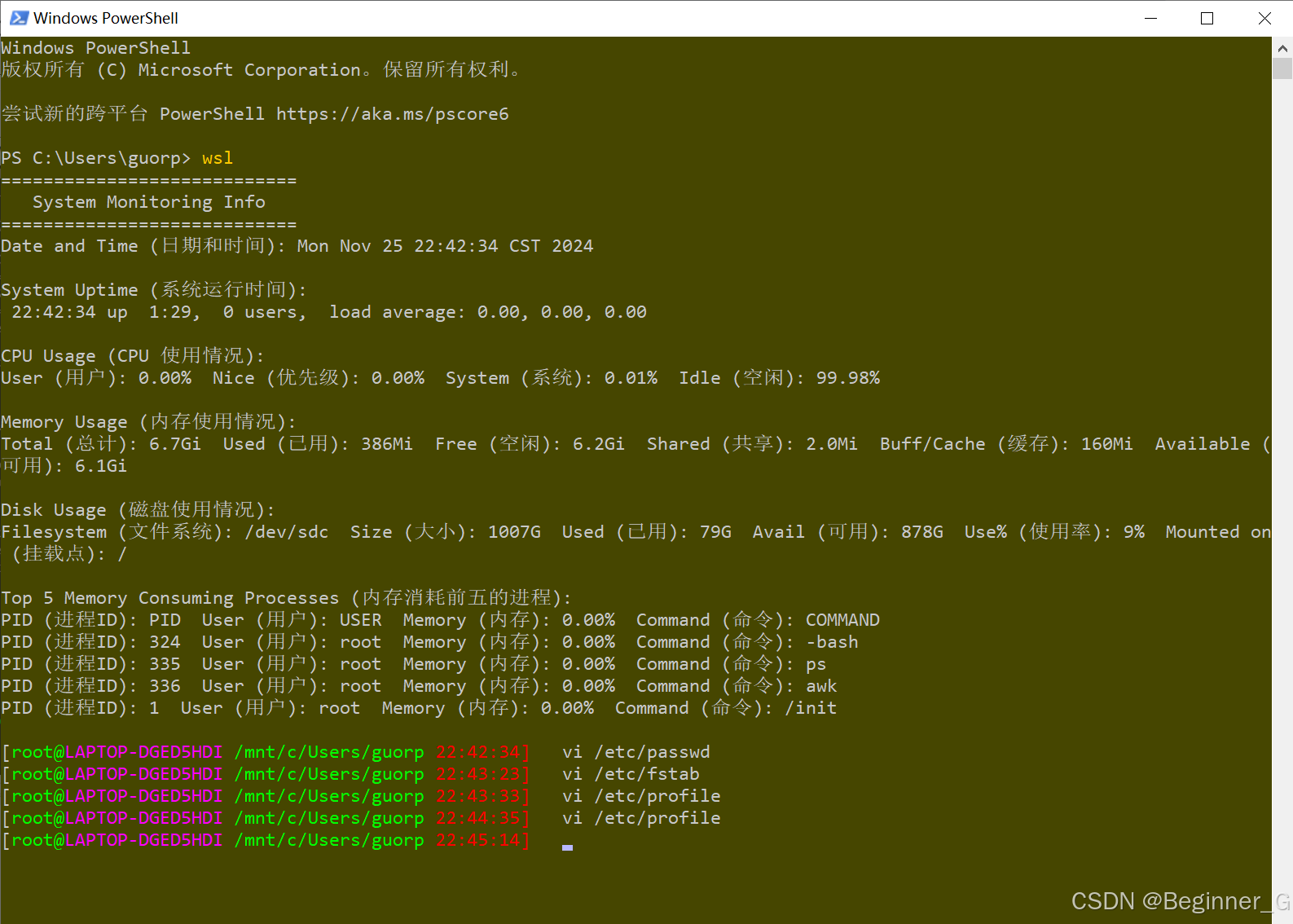Click the 'vi /etc/profile' command at 22:44:35
The width and height of the screenshot is (1293, 924).
(642, 818)
